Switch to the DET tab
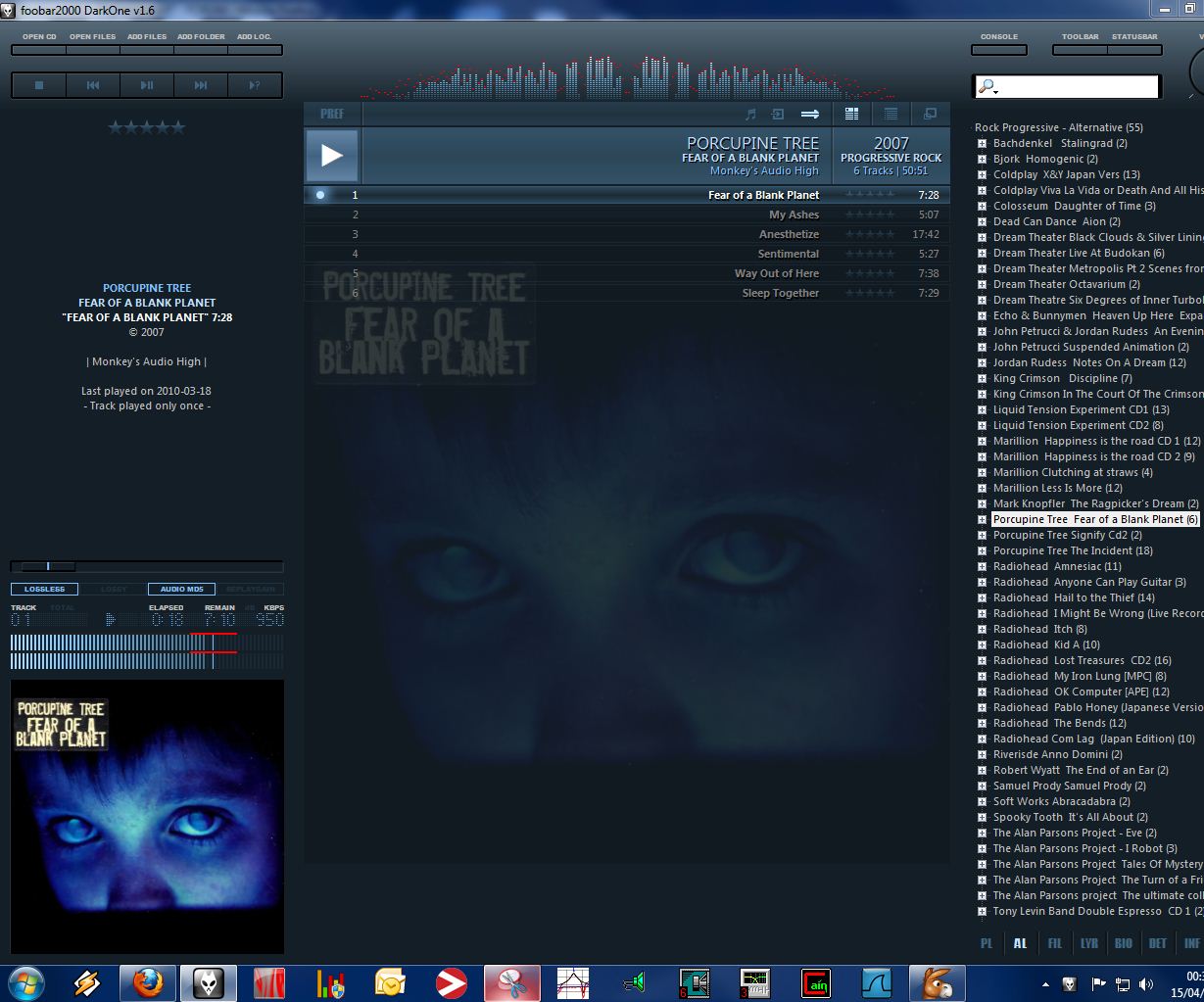This screenshot has height=1002, width=1204. click(x=1158, y=943)
